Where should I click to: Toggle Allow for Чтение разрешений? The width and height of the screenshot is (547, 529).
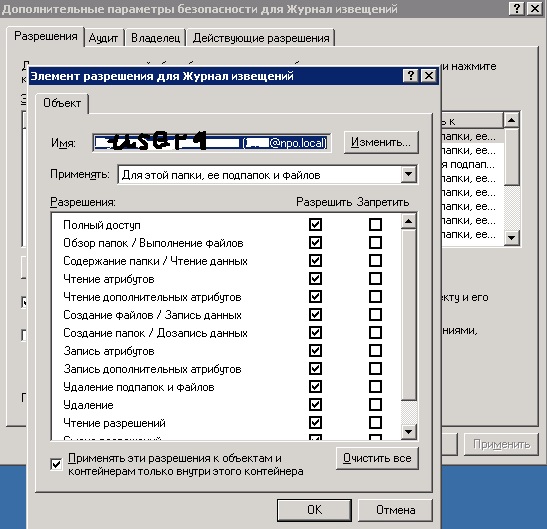click(315, 423)
